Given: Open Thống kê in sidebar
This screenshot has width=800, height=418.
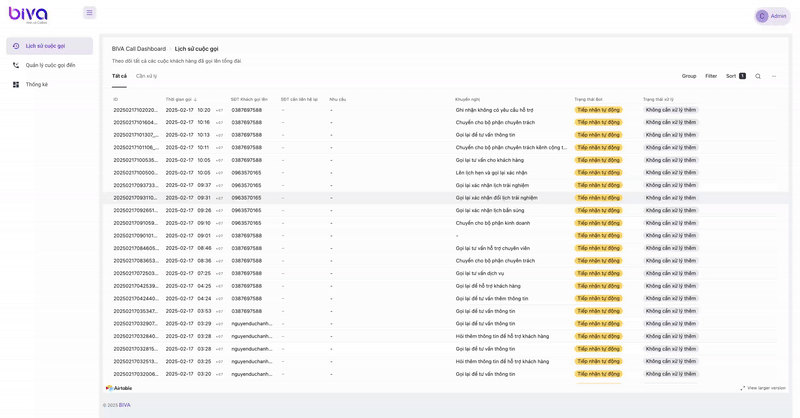Looking at the screenshot, I should pos(49,85).
